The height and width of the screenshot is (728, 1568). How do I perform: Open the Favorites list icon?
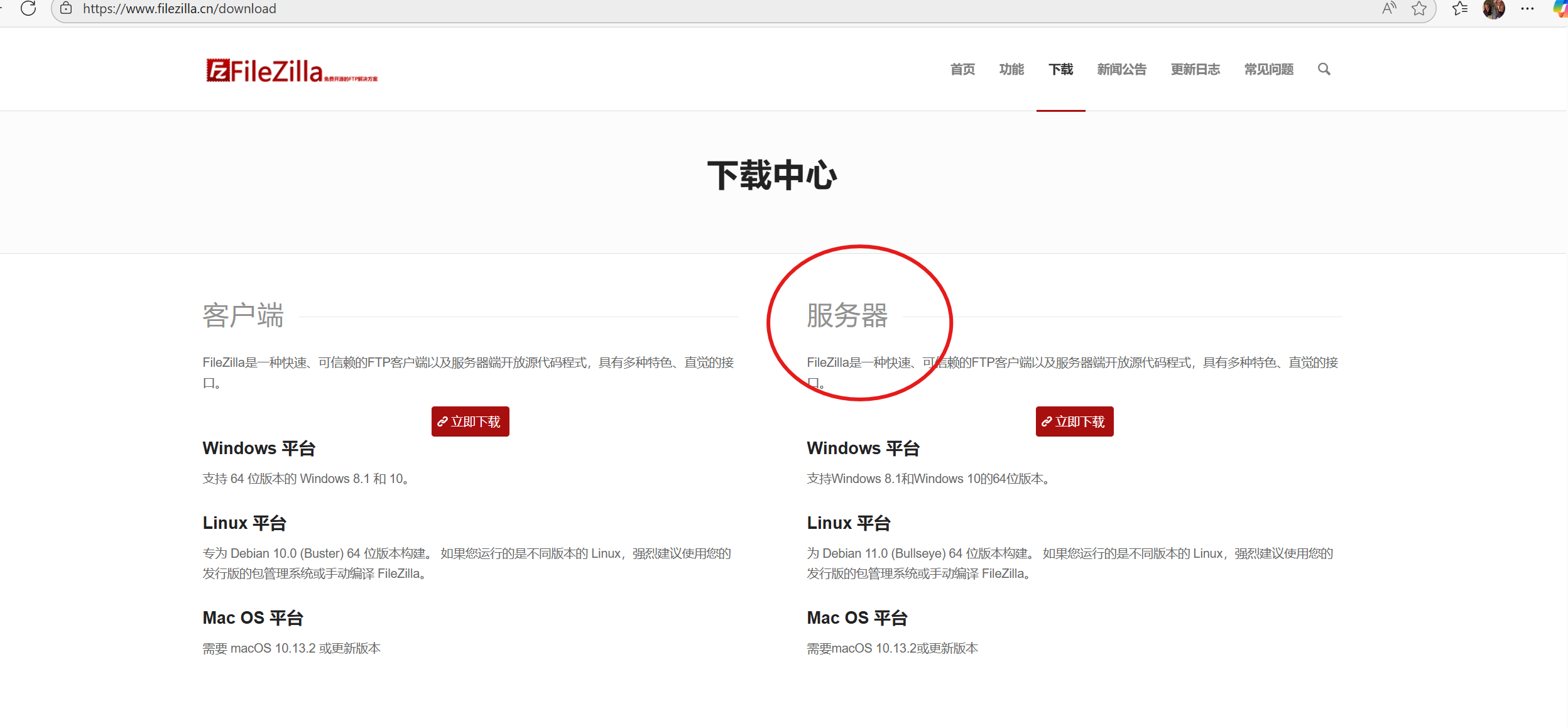[x=1460, y=8]
